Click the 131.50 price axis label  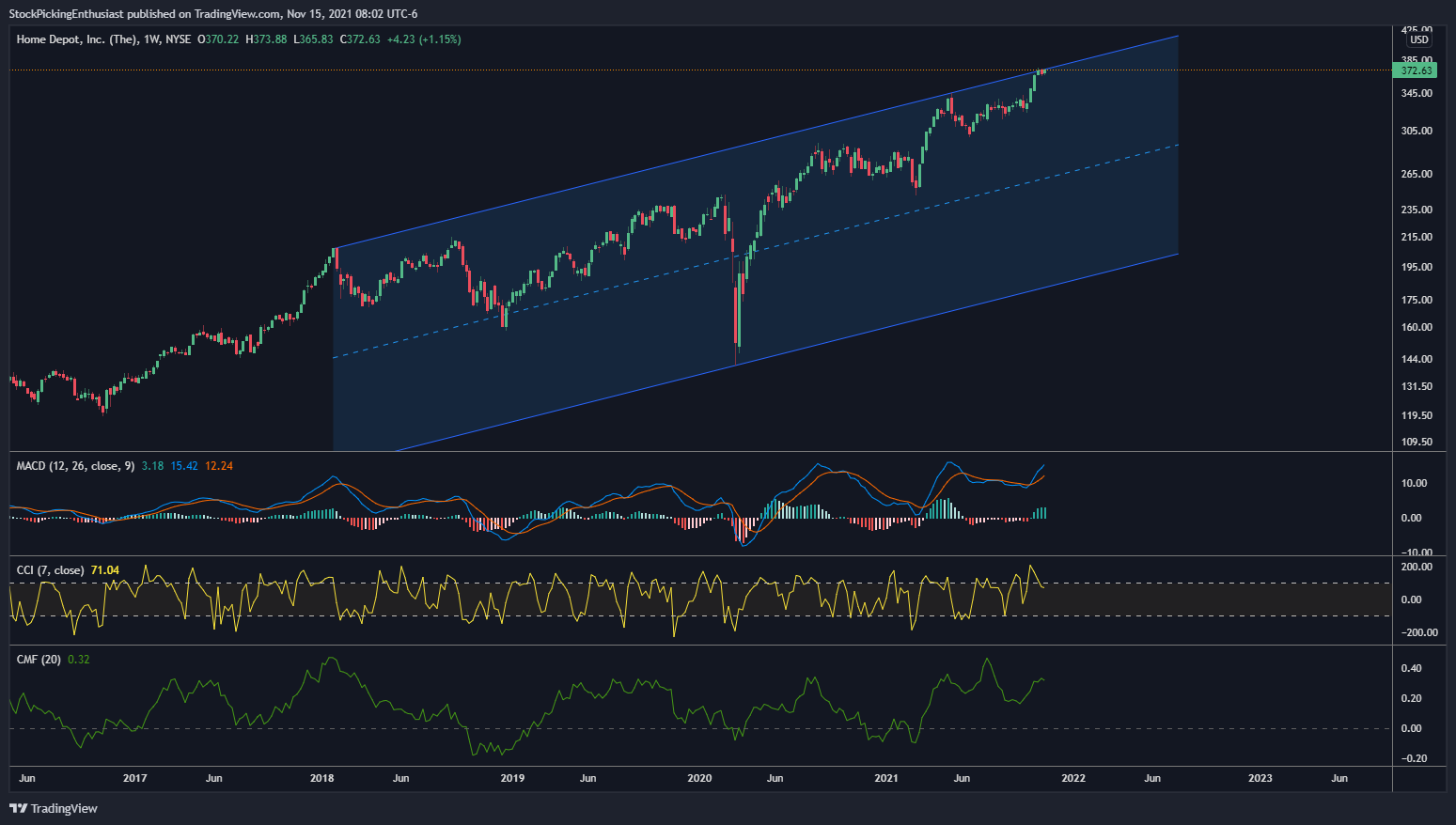click(x=1417, y=387)
